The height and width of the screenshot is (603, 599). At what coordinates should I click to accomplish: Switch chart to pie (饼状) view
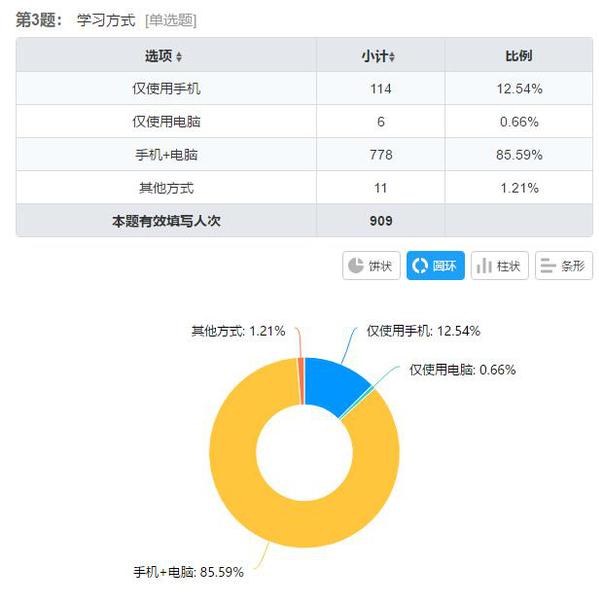coord(371,265)
